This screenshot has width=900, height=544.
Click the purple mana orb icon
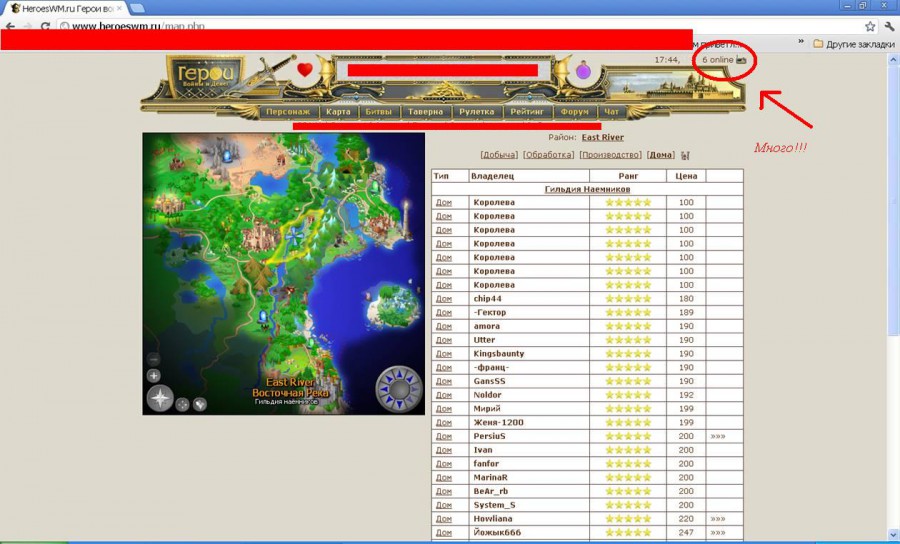tap(583, 71)
